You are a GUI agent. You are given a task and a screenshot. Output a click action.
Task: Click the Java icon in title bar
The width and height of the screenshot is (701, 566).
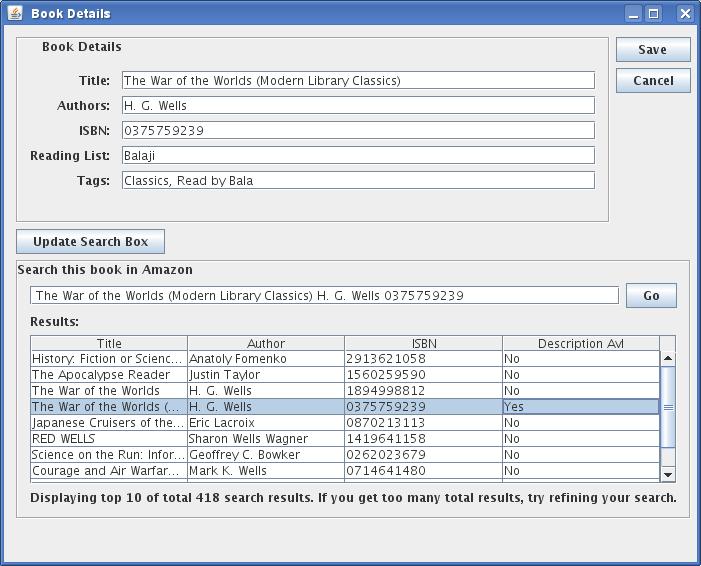[15, 14]
